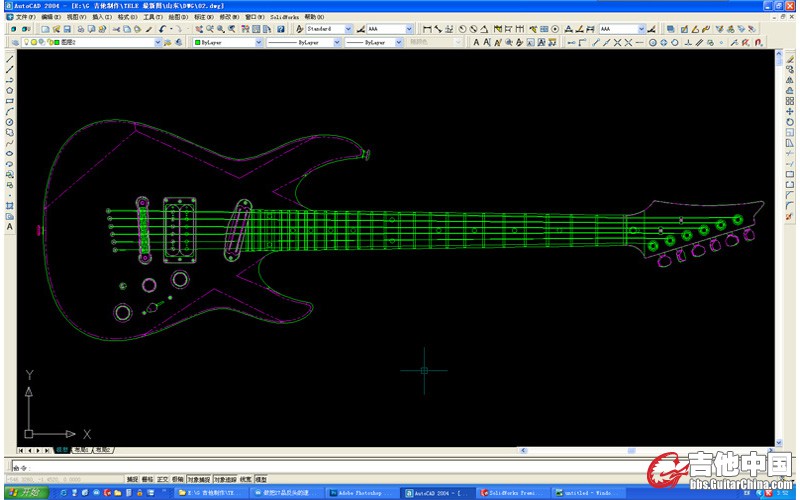Open the 文件(F) menu

coord(25,17)
